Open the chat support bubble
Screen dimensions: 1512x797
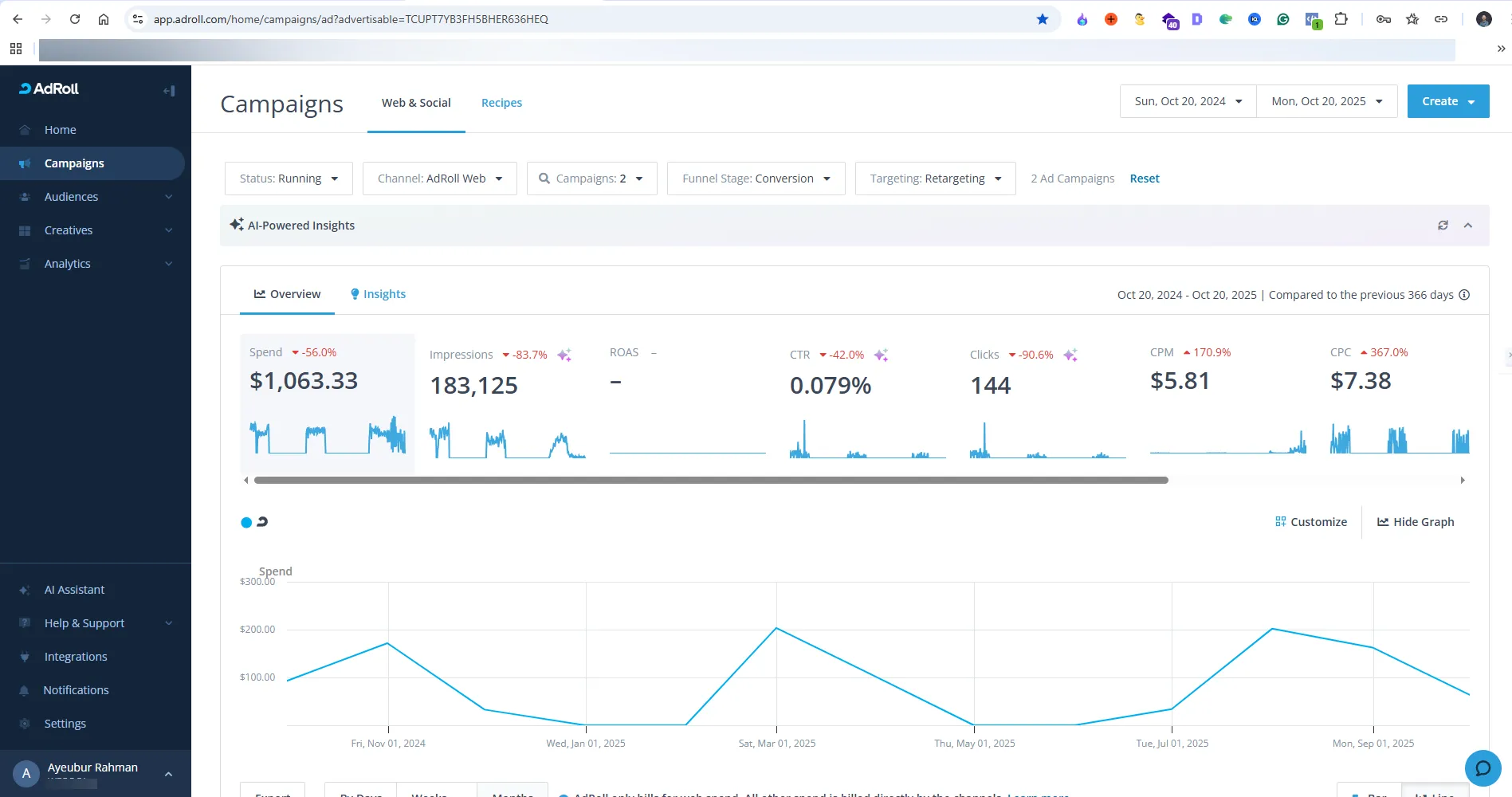click(1483, 768)
